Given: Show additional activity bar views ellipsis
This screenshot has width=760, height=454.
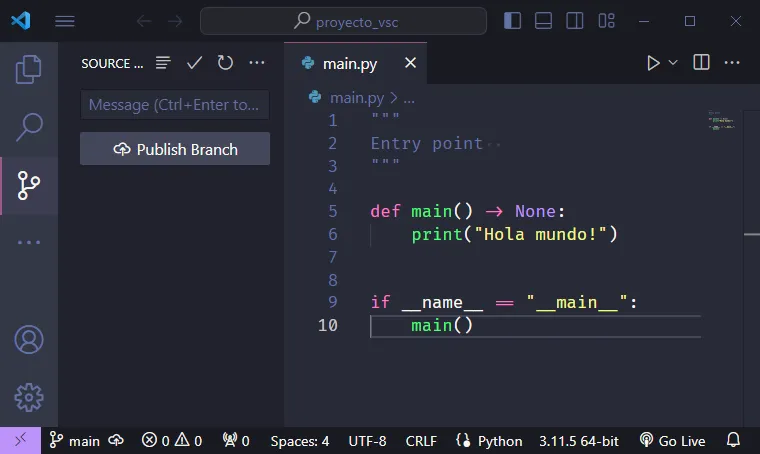Looking at the screenshot, I should pyautogui.click(x=29, y=242).
